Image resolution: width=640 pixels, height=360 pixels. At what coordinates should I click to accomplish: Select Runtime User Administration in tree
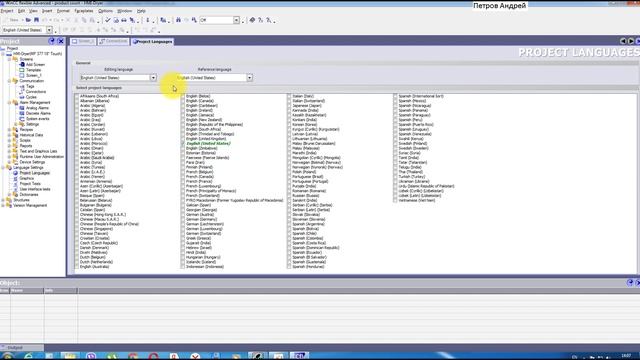point(42,157)
